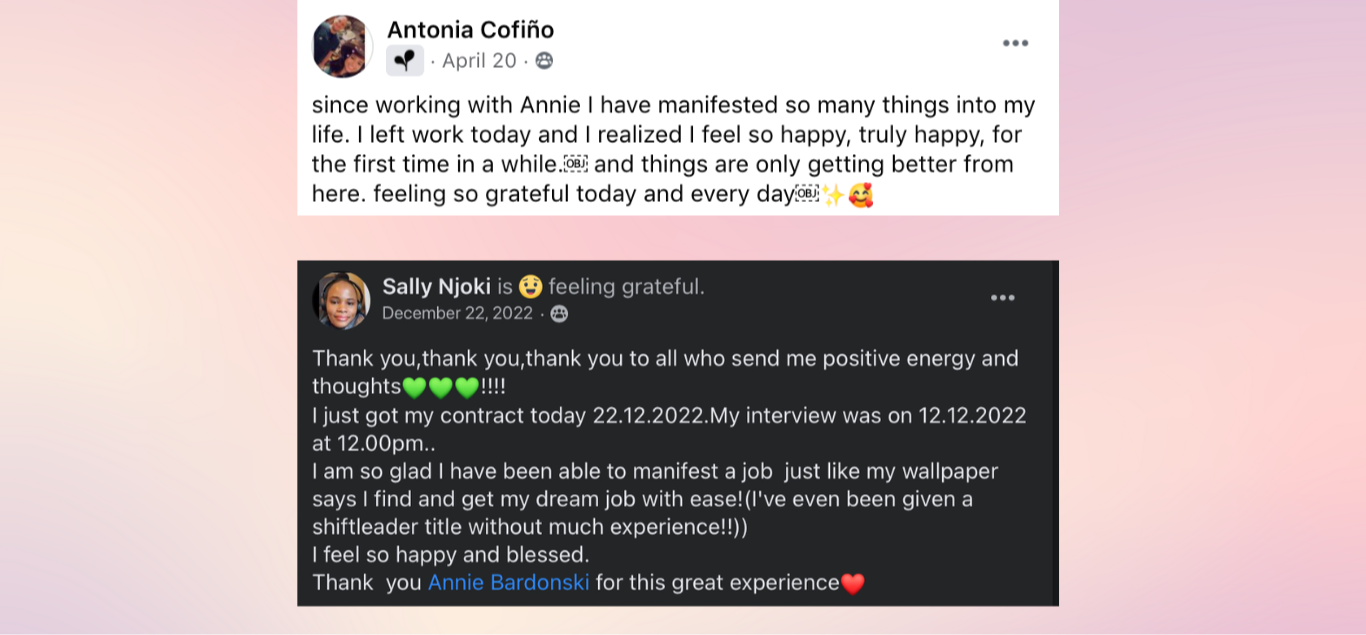1366x635 pixels.
Task: Open the April 20 post timestamp
Action: pos(479,61)
